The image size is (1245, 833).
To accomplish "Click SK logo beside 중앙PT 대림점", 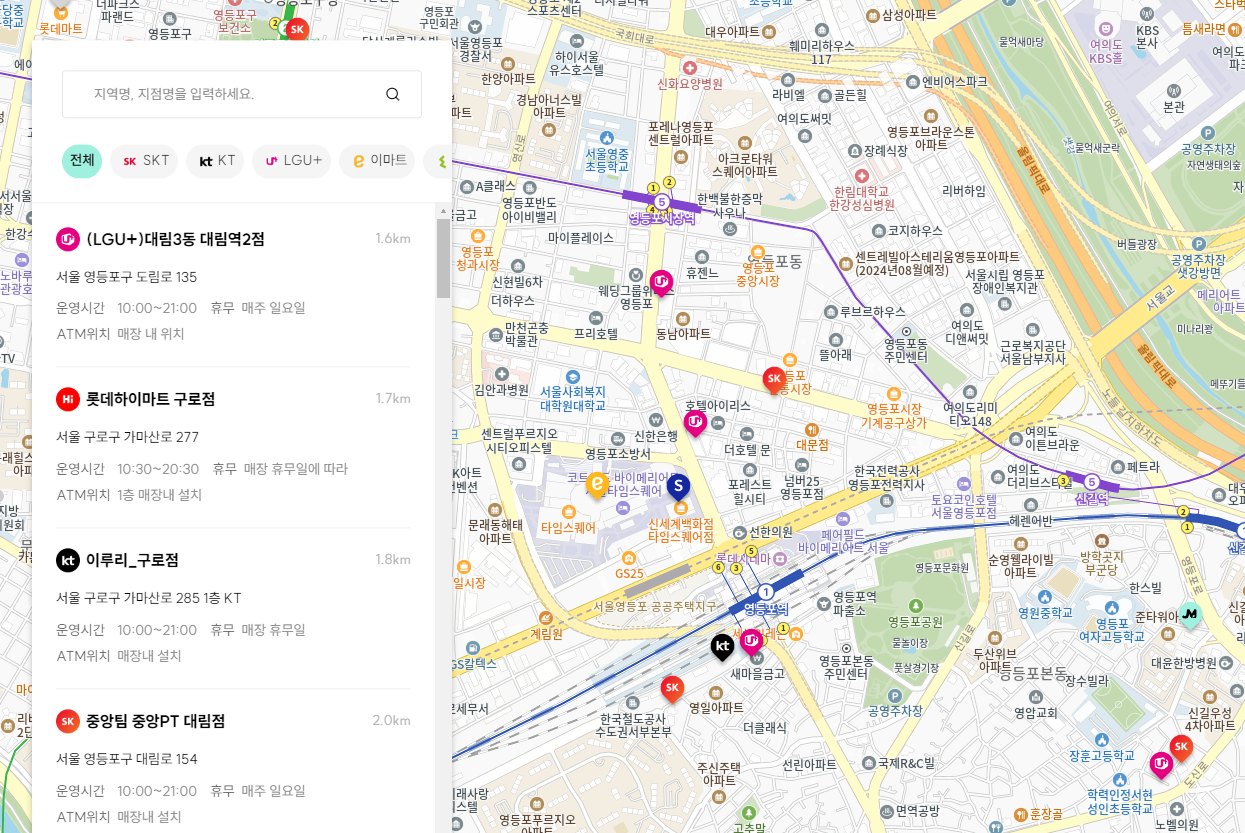I will [68, 721].
